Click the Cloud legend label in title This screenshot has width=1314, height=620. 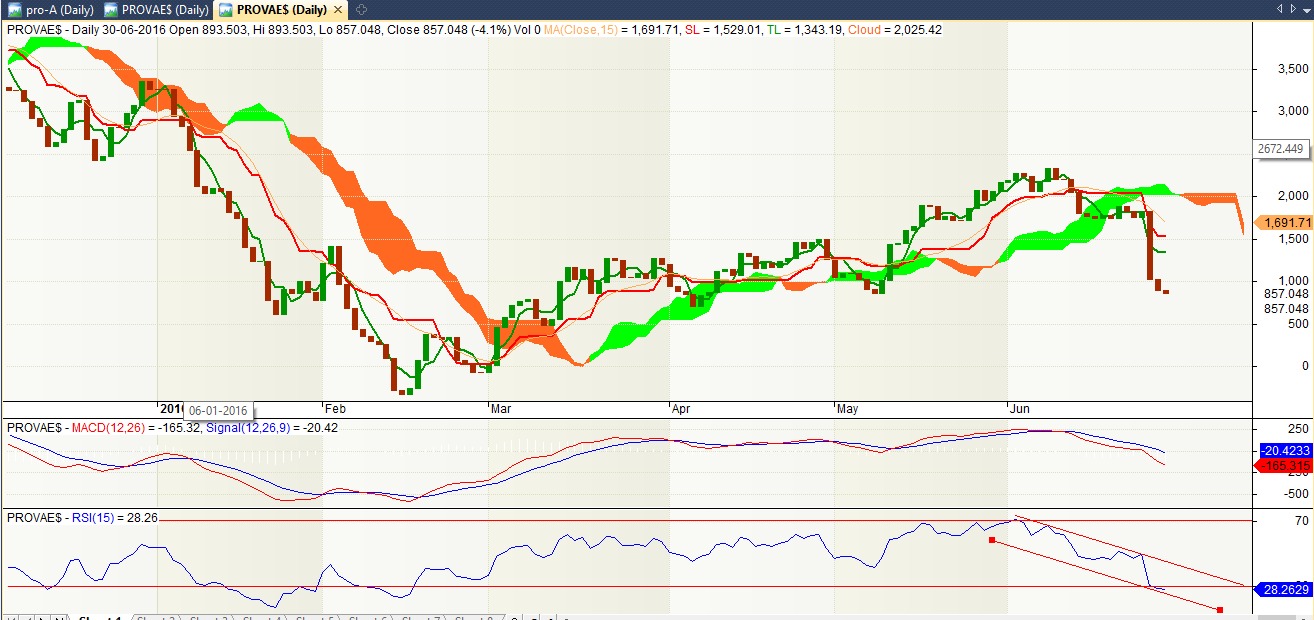[x=864, y=30]
